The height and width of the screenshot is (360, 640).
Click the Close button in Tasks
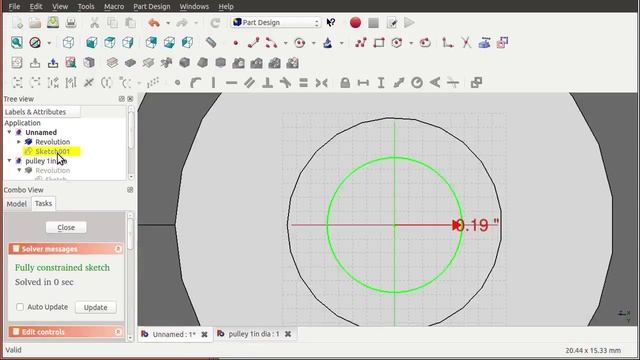point(66,227)
